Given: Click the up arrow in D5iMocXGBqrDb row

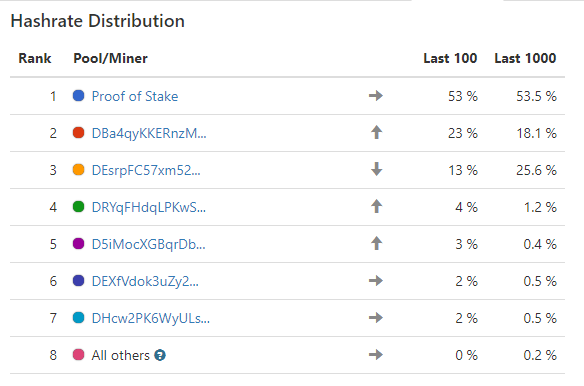Looking at the screenshot, I should (377, 243).
